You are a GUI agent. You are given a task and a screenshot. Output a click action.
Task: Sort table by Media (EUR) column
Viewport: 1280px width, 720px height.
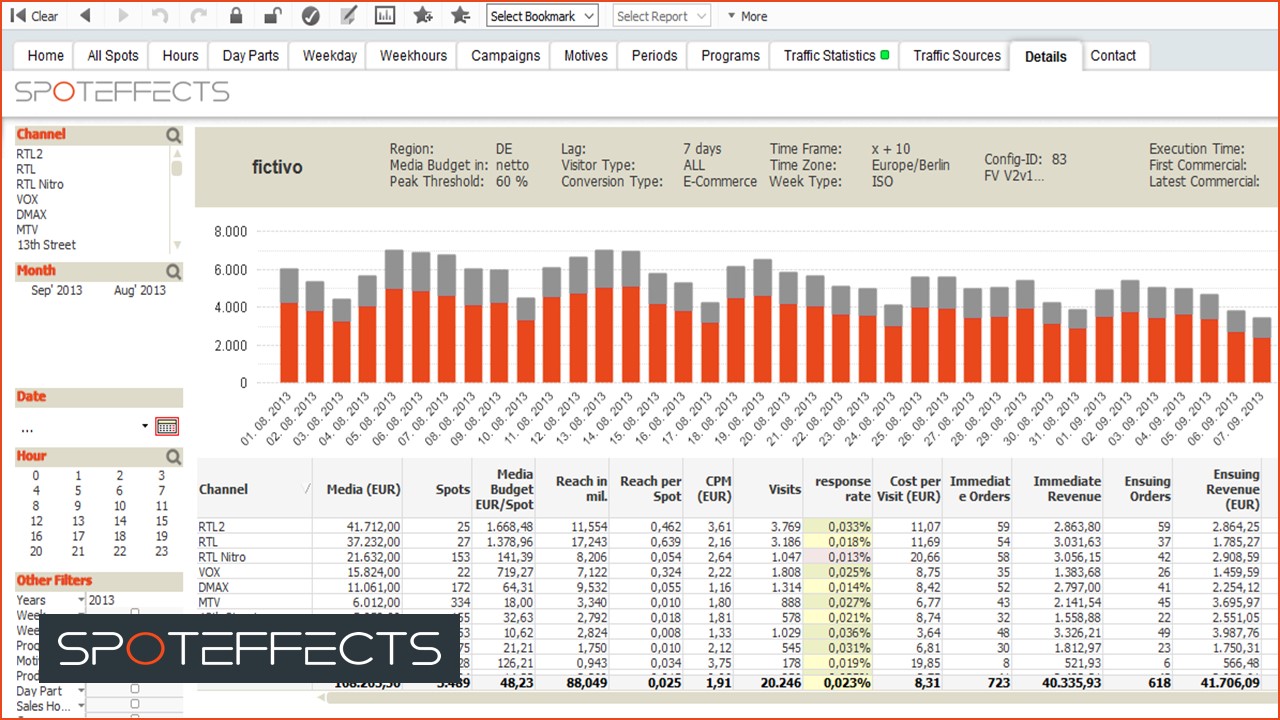point(357,489)
